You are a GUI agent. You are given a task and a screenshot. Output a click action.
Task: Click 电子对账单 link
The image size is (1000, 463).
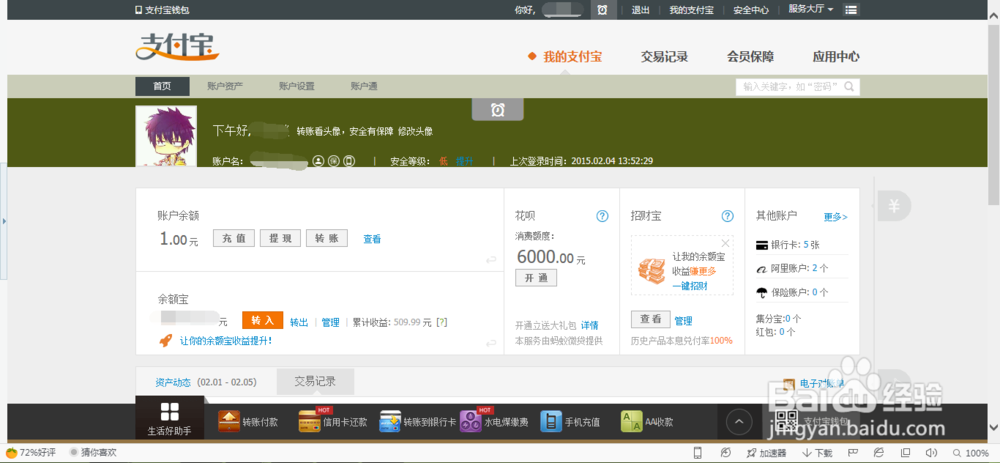[x=820, y=383]
